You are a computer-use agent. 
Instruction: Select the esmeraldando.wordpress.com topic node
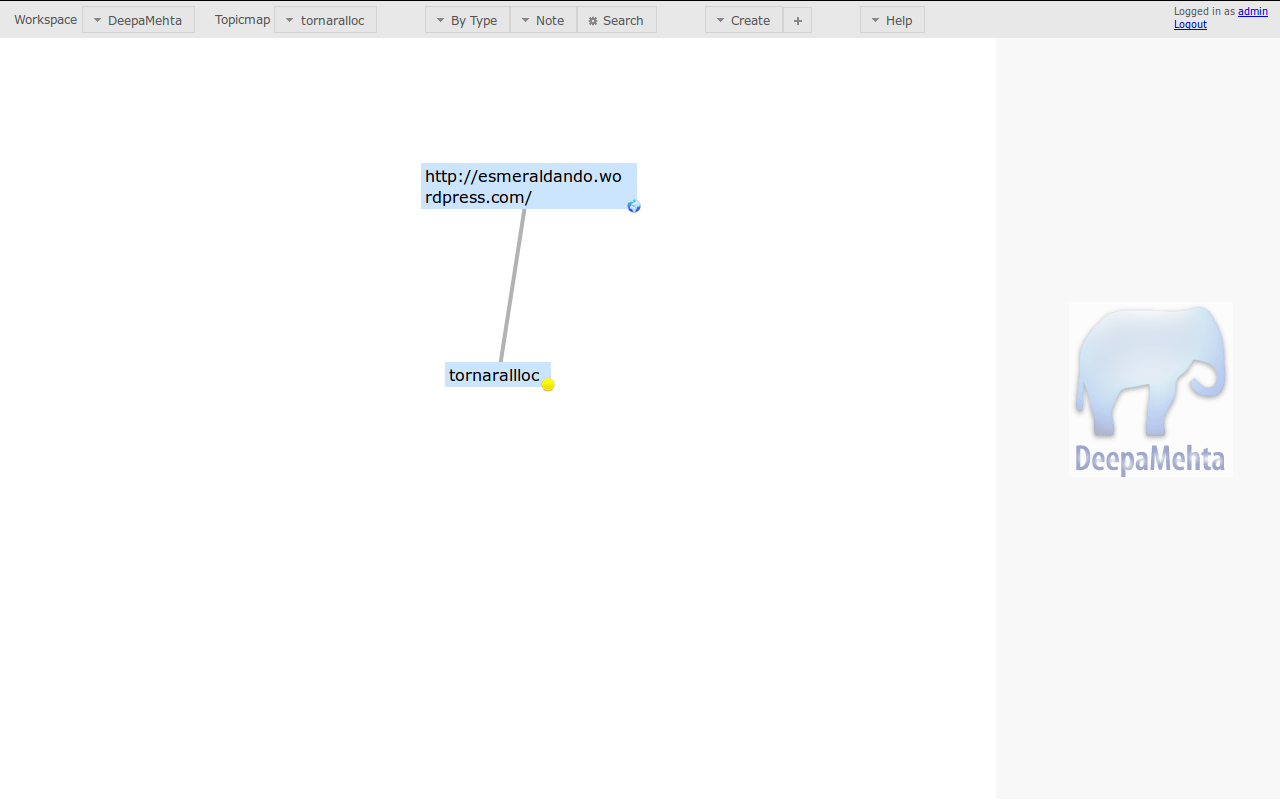point(528,186)
